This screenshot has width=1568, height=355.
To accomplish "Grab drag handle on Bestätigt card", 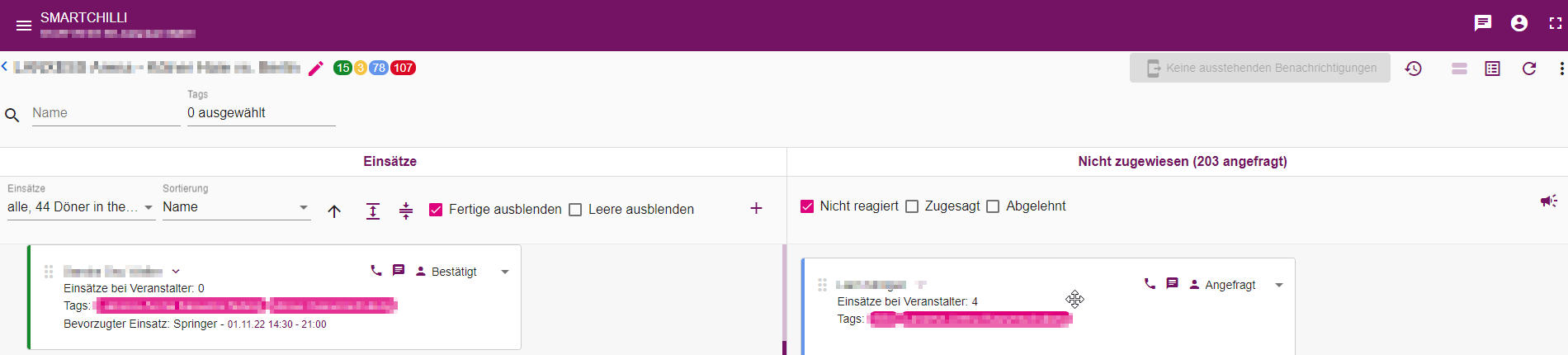I will [x=49, y=272].
